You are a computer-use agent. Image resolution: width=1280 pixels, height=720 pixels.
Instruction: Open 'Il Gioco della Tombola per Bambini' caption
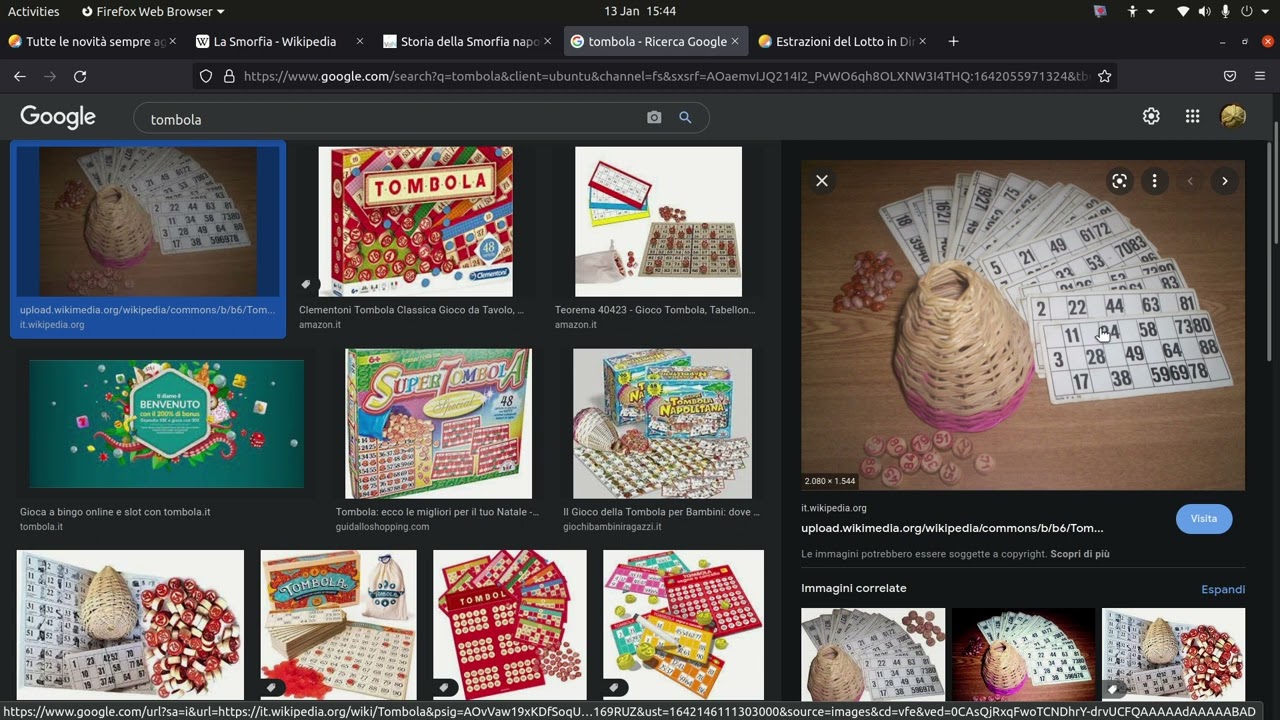pos(661,512)
